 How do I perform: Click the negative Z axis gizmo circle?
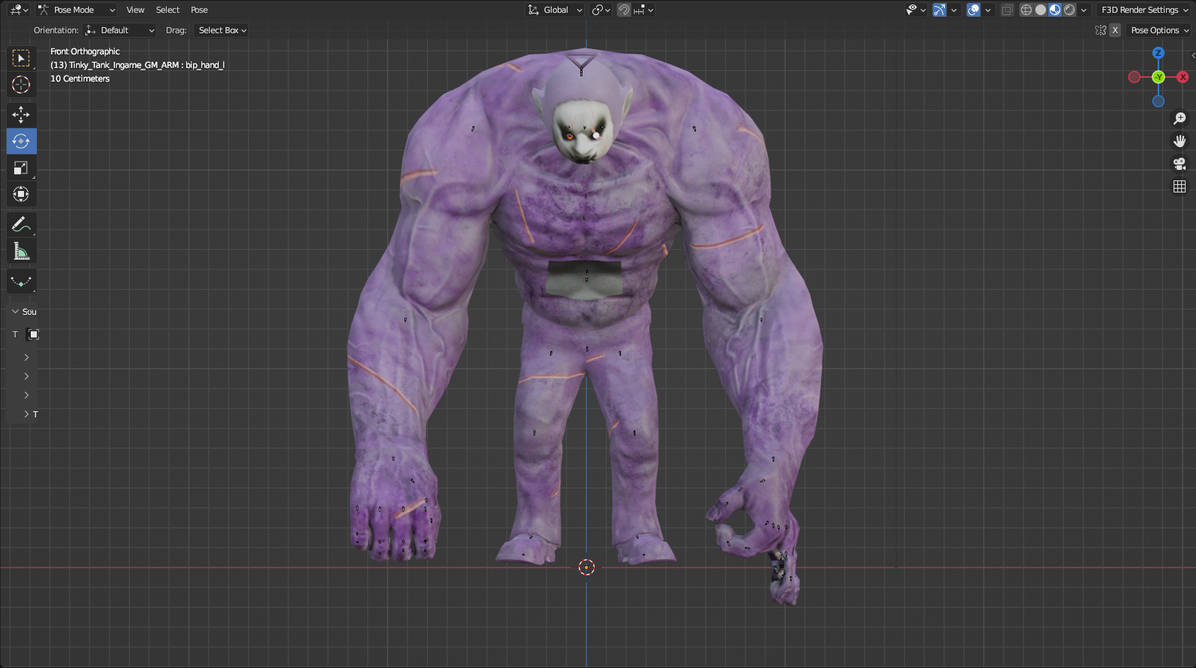1158,101
